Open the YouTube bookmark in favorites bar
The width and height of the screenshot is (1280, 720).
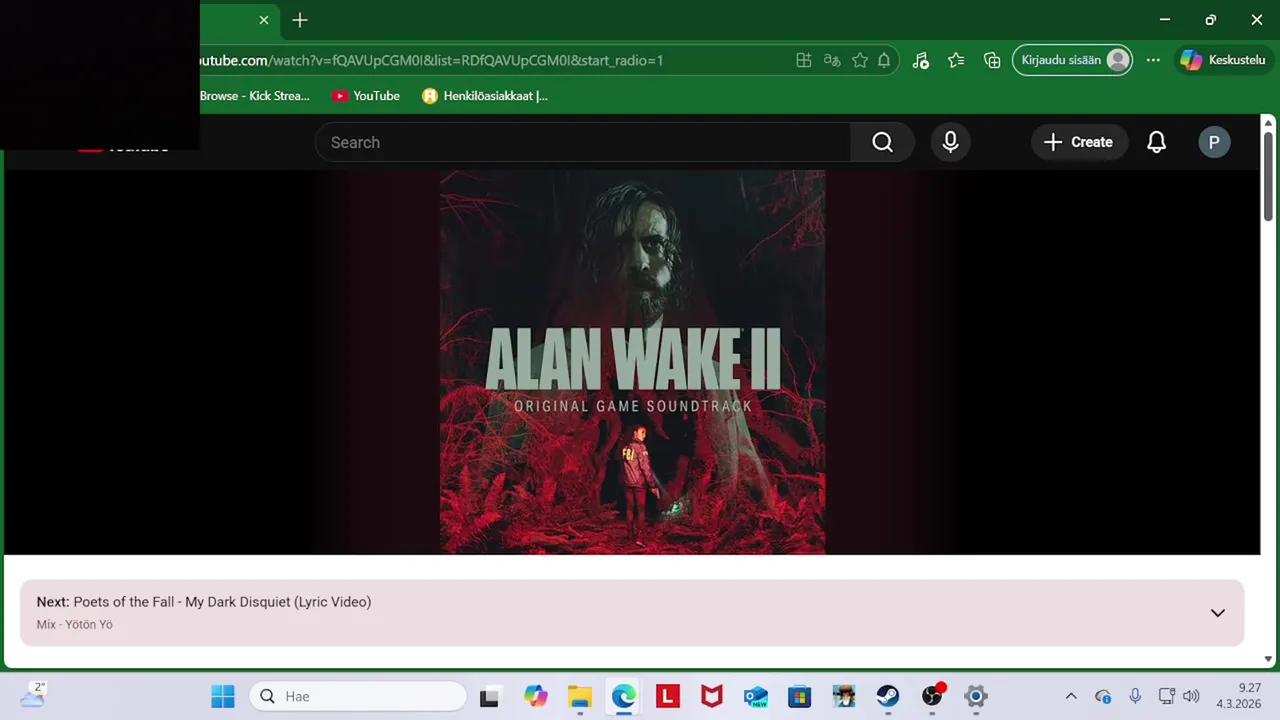365,96
